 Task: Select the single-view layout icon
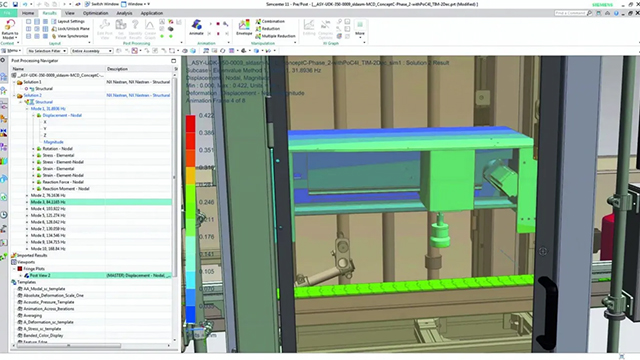tap(29, 21)
